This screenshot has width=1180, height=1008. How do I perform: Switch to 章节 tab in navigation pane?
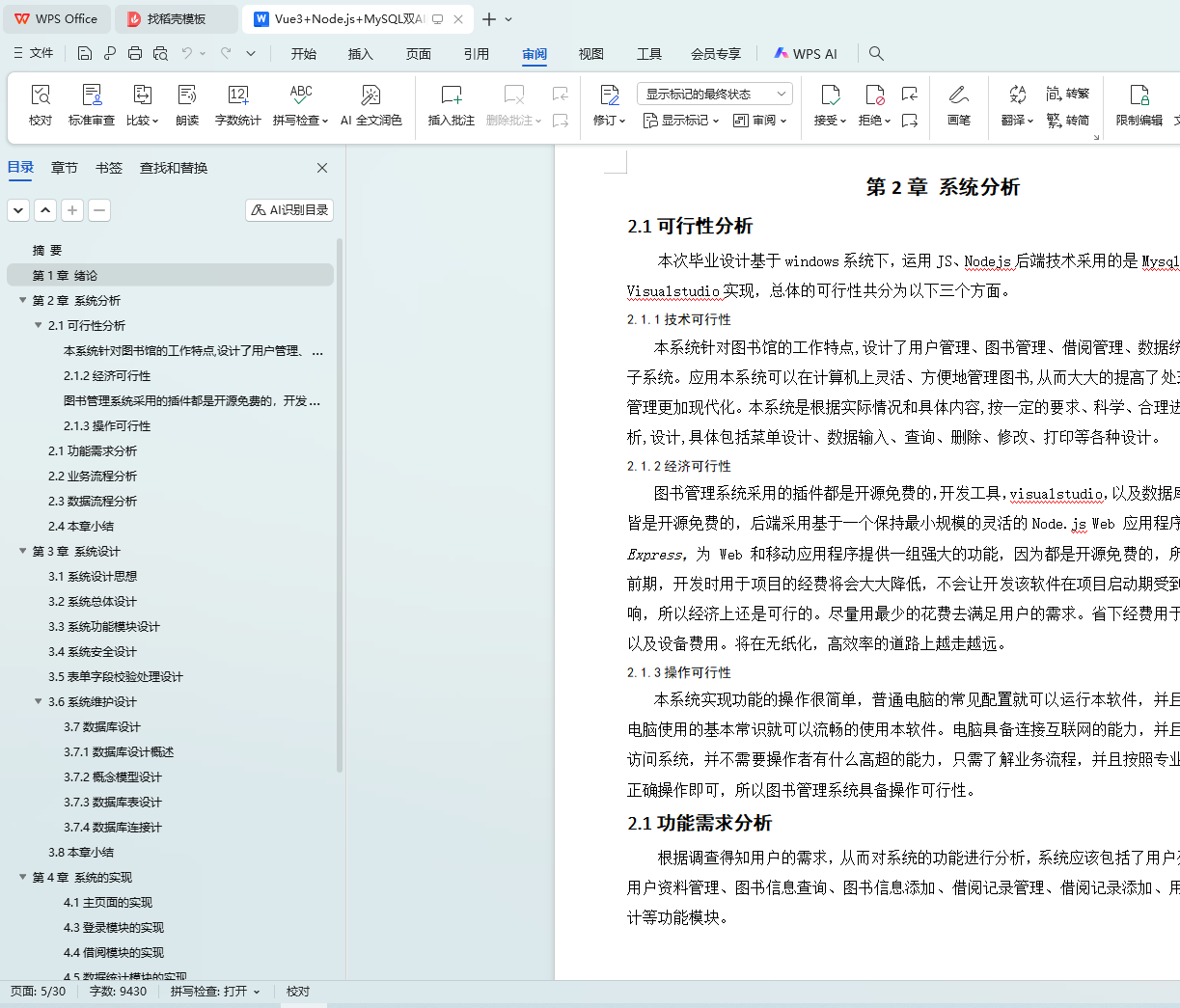[65, 168]
